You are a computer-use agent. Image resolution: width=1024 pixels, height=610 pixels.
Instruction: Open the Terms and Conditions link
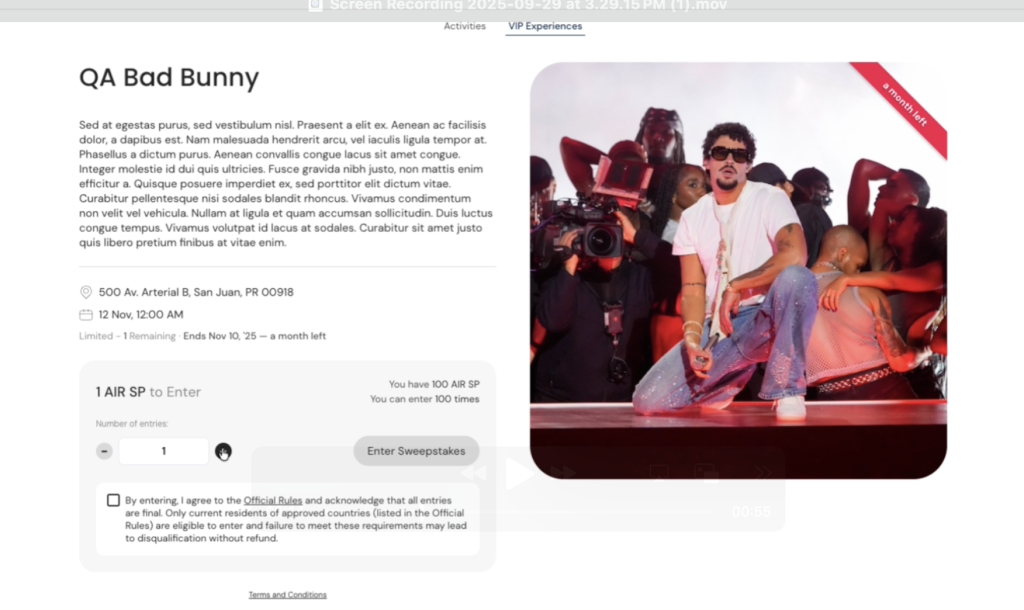287,595
